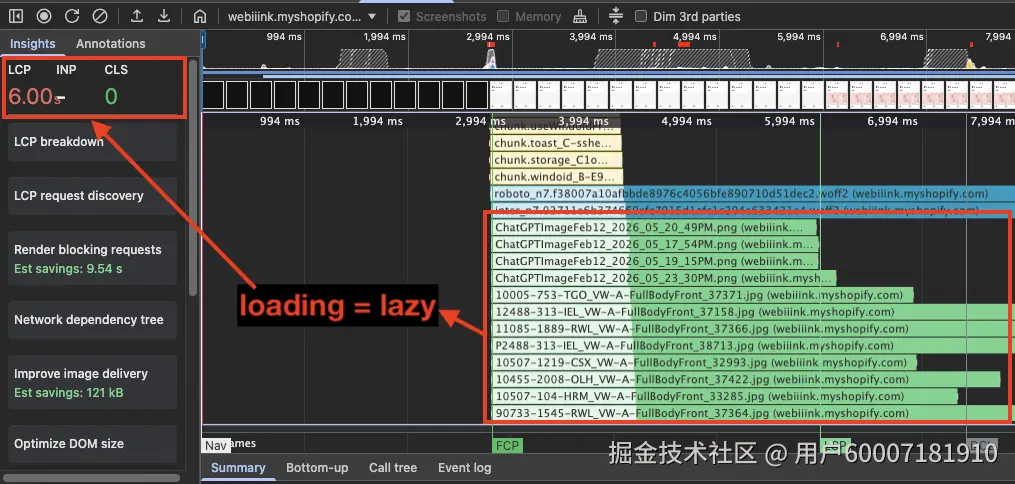Expand the LCP request discovery insight
Viewport: 1015px width, 484px height.
pos(92,195)
